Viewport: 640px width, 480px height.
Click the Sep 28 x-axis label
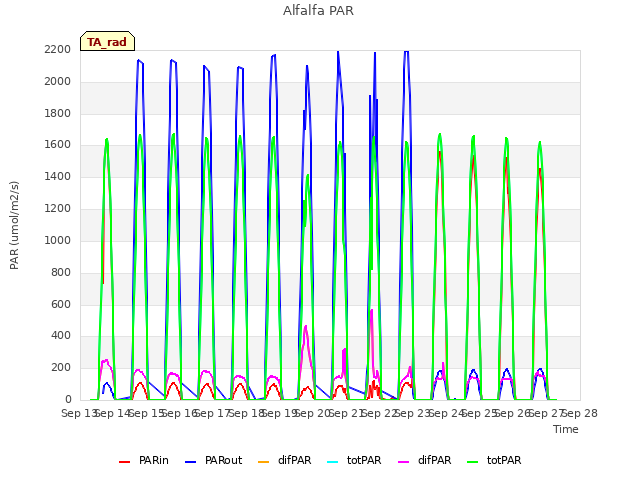coord(581,413)
